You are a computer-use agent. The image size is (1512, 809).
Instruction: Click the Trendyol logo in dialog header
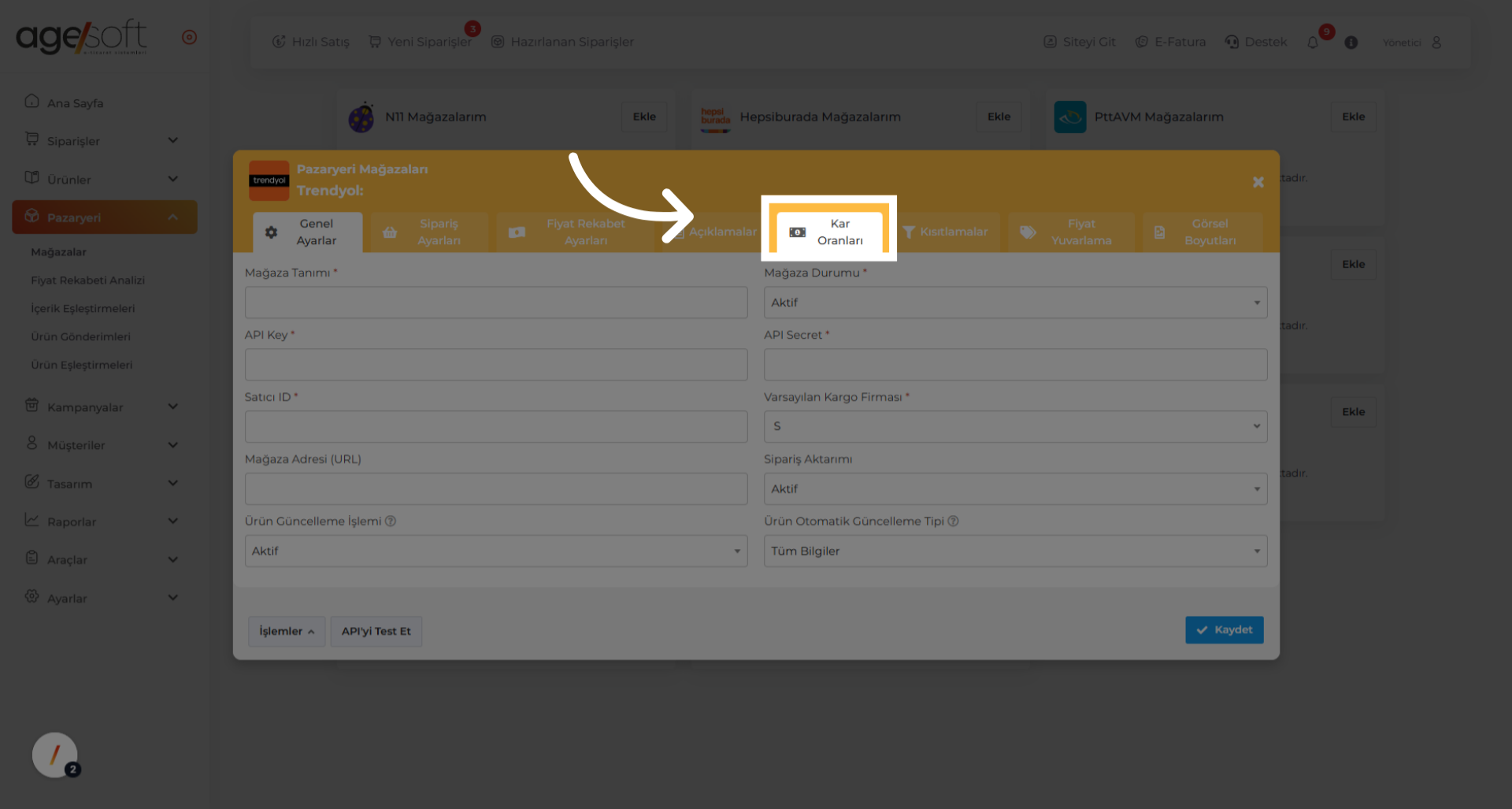269,181
